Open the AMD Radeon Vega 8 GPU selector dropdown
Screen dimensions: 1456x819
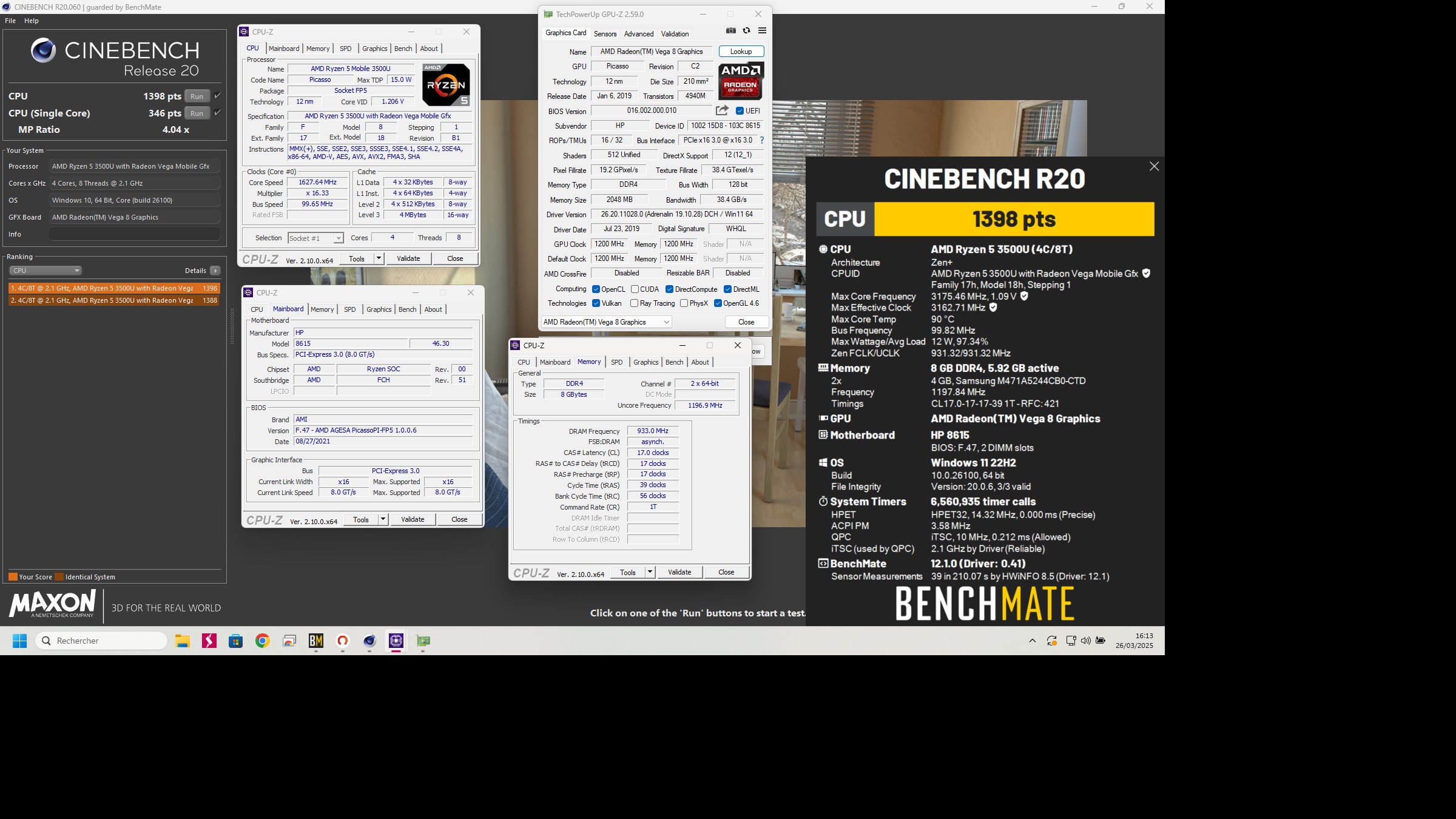pos(606,322)
